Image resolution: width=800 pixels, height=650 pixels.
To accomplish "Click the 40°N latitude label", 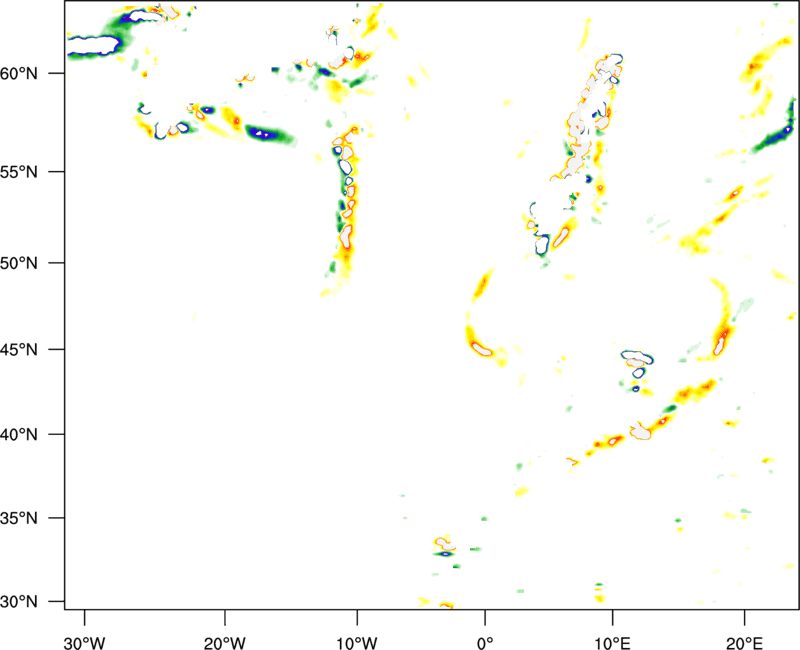I will pyautogui.click(x=19, y=435).
